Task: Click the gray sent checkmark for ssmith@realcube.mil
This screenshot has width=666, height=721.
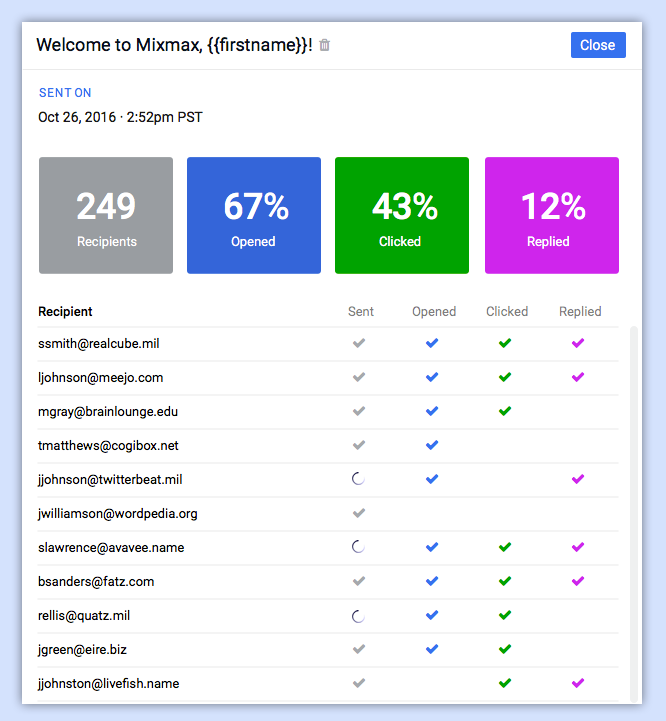Action: tap(359, 343)
